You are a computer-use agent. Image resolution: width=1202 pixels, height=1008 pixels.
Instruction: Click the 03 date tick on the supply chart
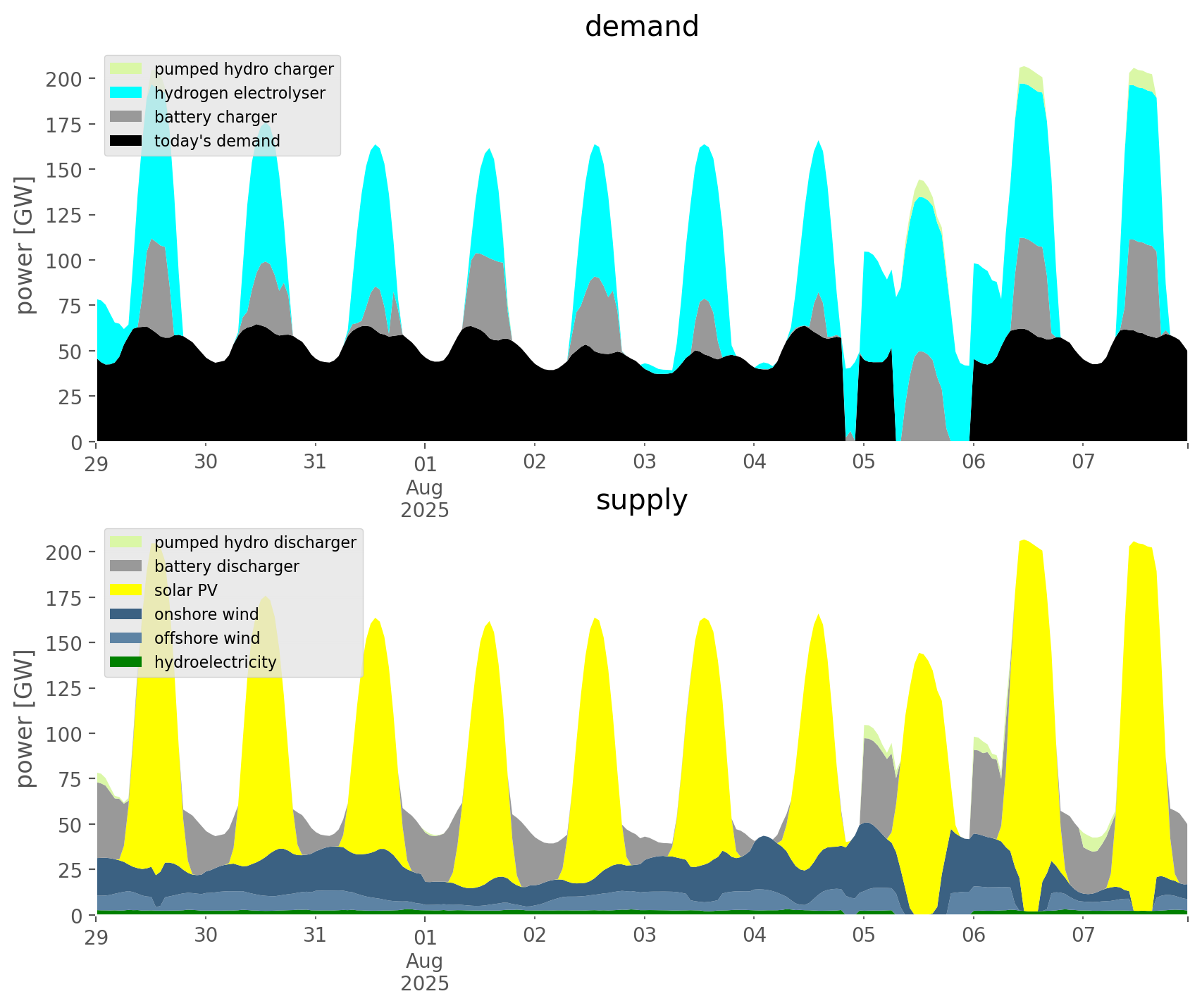tap(645, 936)
